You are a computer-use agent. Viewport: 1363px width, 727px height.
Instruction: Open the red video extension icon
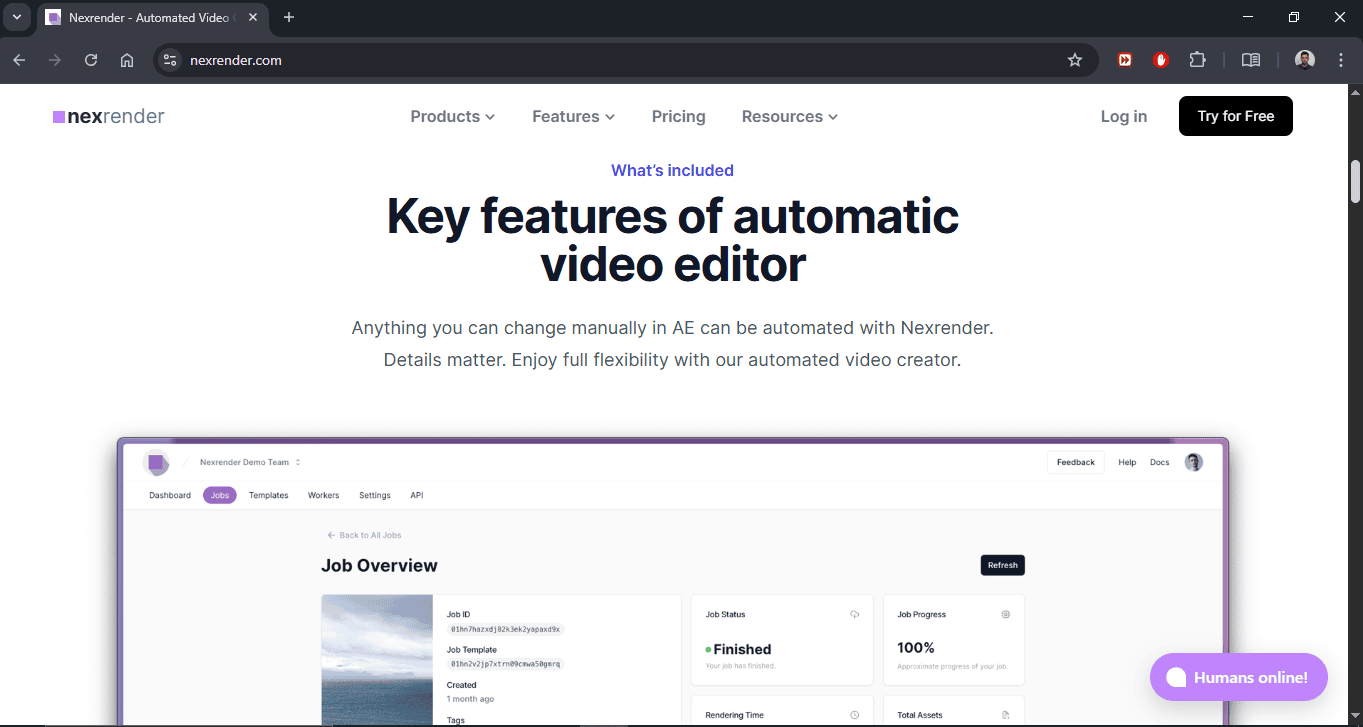[1125, 60]
